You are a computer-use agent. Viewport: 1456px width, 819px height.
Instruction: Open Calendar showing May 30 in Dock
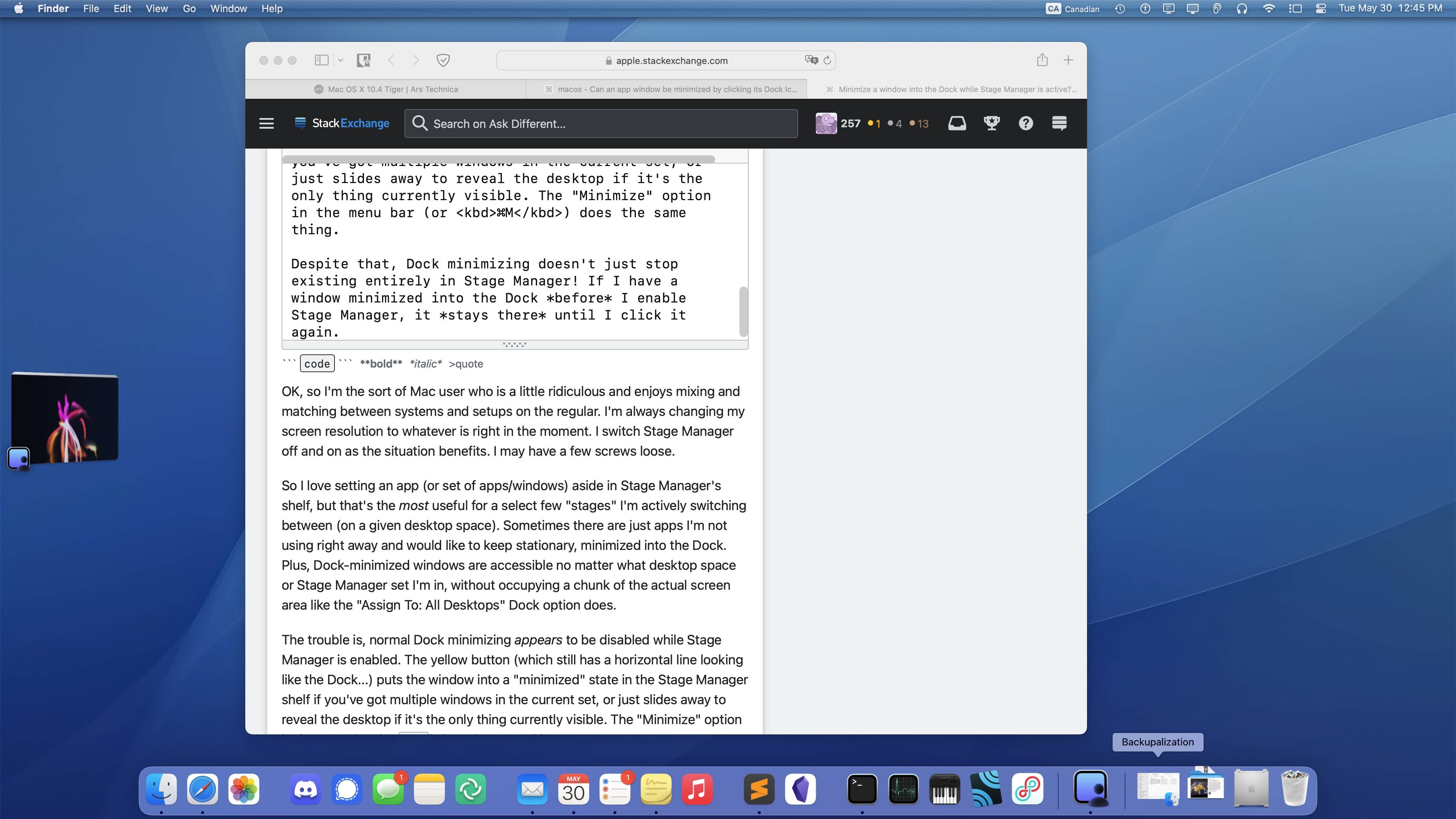(574, 789)
